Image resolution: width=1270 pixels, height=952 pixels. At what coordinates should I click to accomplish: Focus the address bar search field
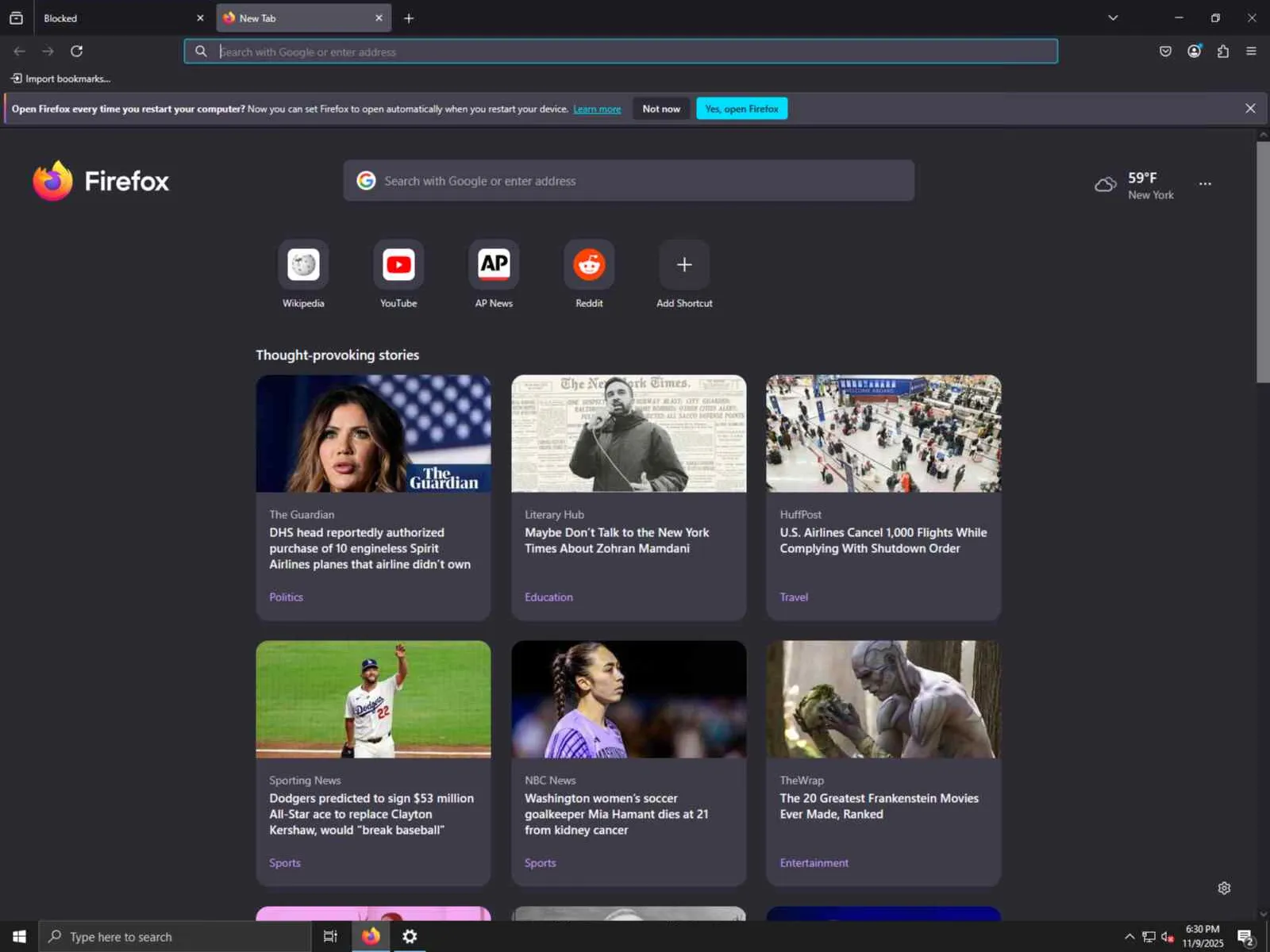[x=621, y=52]
